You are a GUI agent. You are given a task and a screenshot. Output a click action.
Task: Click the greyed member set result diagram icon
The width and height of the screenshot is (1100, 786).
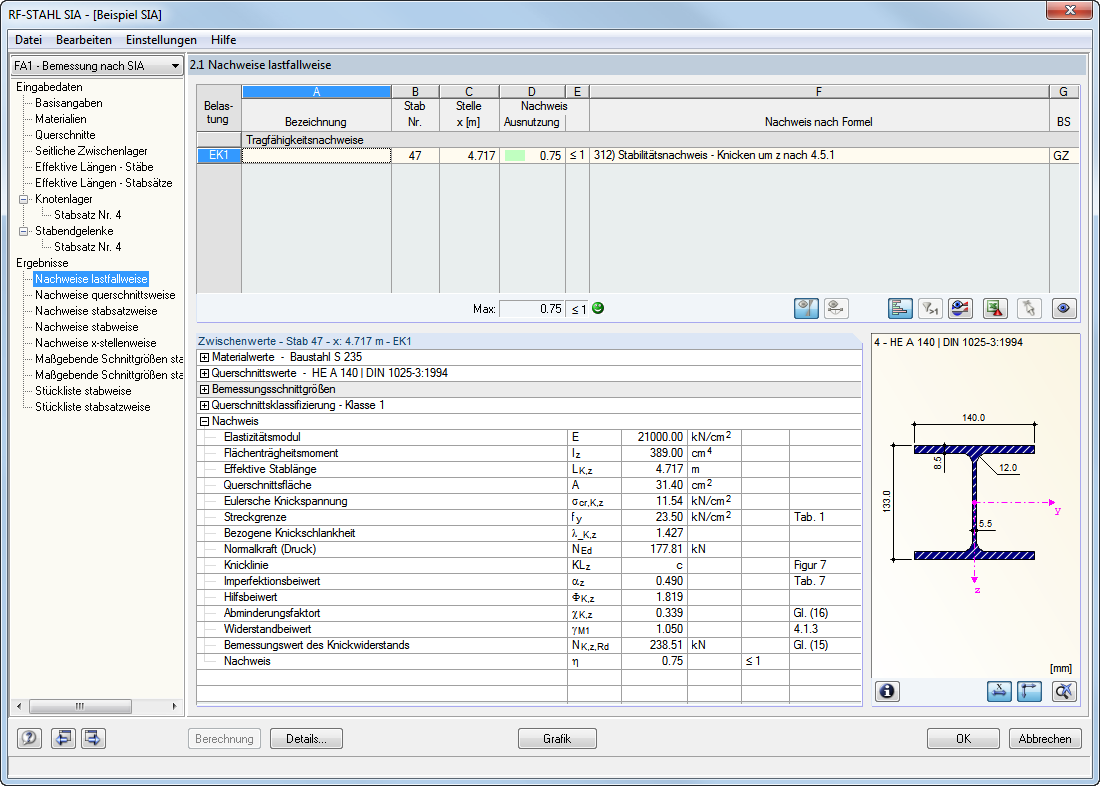coord(836,308)
